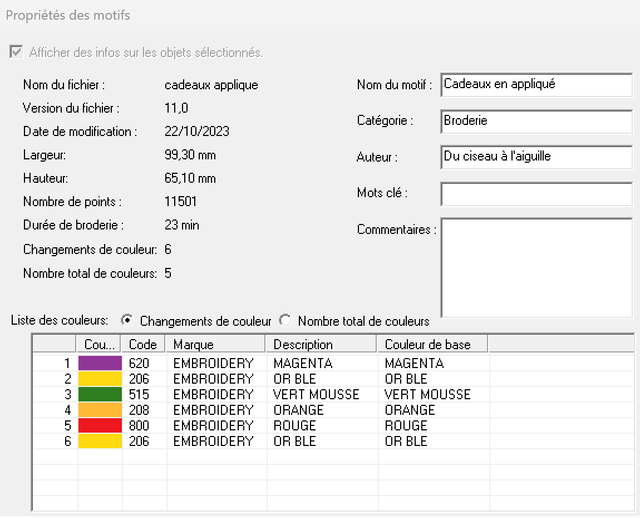Click the green swatch for Vert Mousse
The height and width of the screenshot is (518, 640).
click(x=100, y=394)
